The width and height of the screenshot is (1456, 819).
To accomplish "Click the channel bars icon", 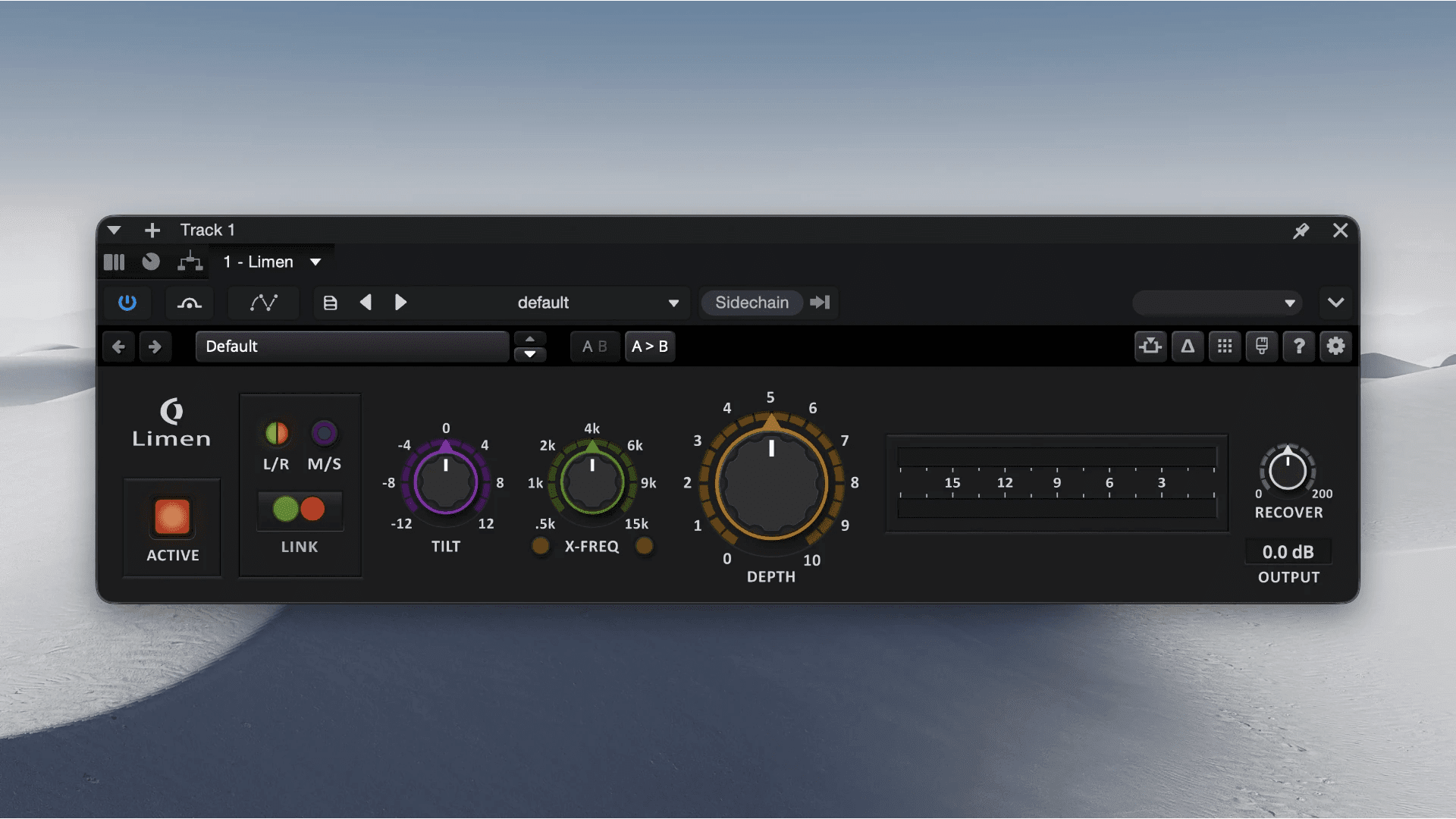I will (114, 262).
